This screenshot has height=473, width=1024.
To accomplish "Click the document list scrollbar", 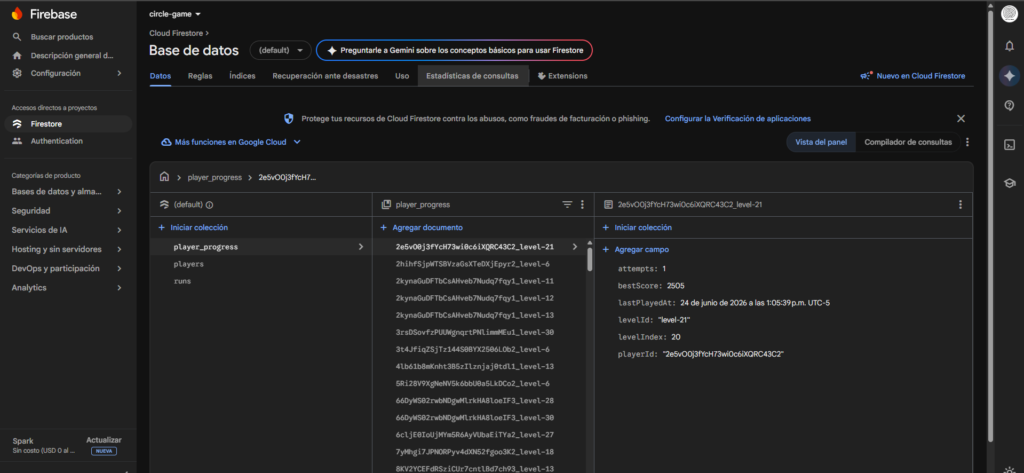I will click(x=590, y=259).
